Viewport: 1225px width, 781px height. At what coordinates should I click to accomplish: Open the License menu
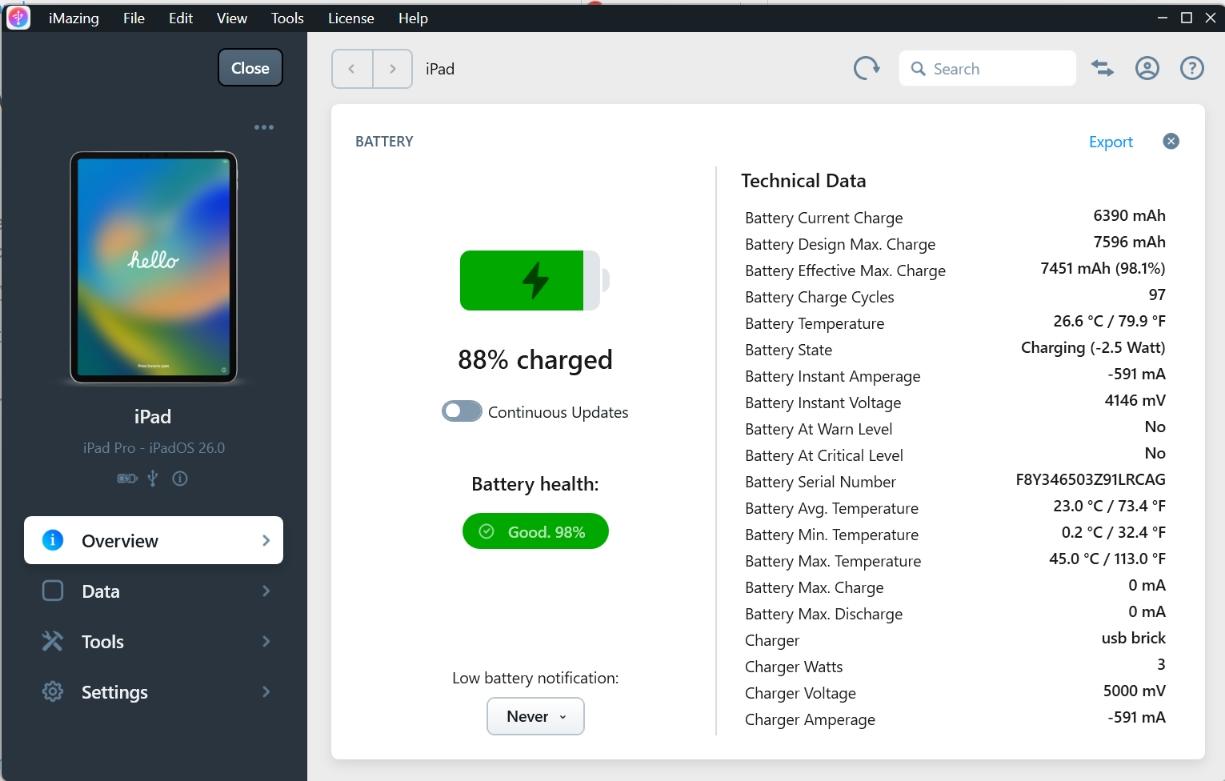pyautogui.click(x=351, y=18)
